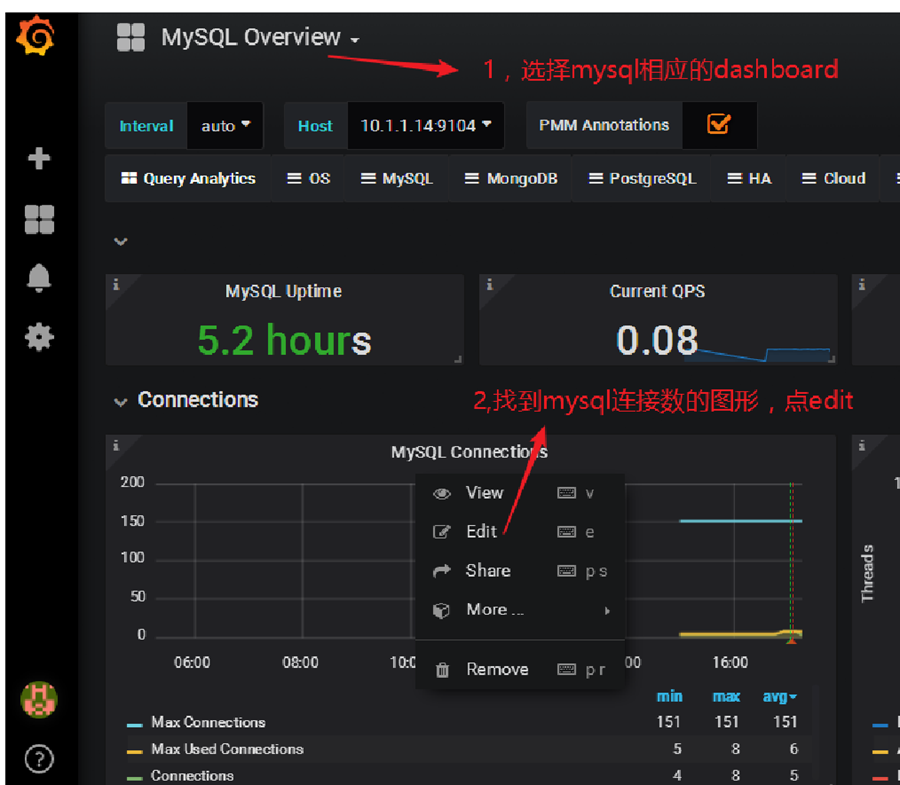Click the info icon on MySQL Uptime panel
The height and width of the screenshot is (785, 900).
pyautogui.click(x=116, y=285)
